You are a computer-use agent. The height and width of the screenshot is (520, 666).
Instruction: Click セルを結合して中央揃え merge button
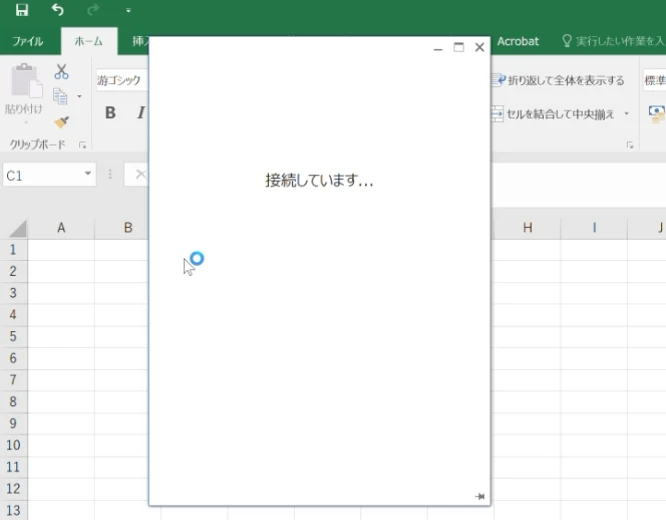[x=553, y=114]
